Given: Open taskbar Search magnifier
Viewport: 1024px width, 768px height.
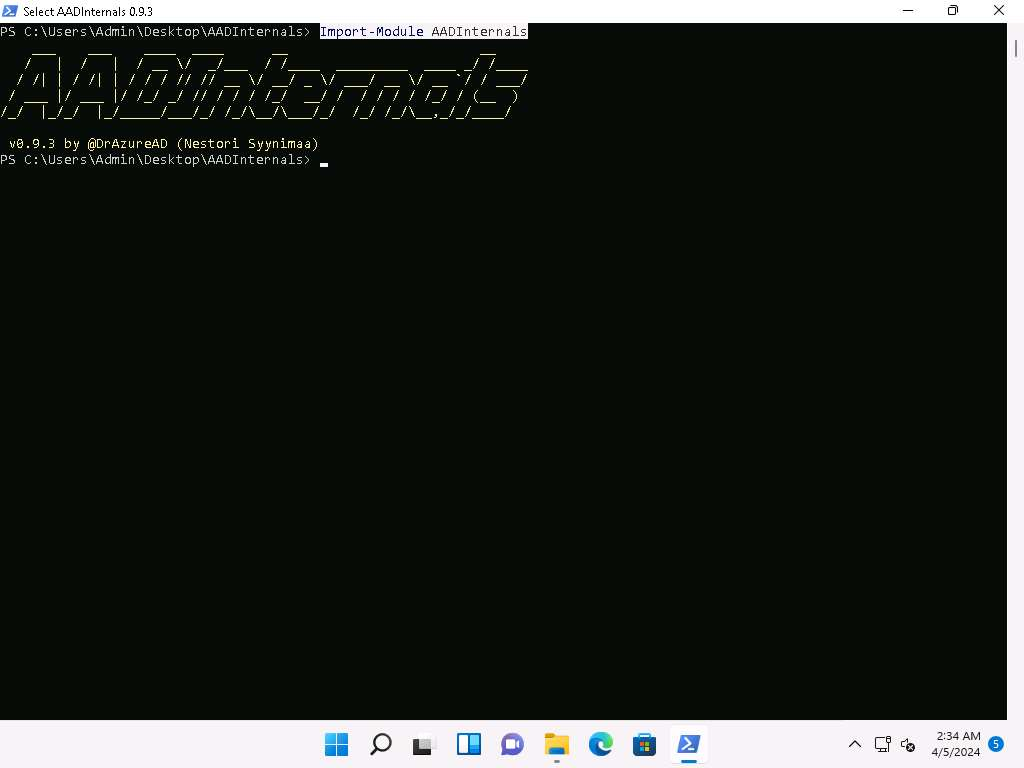Looking at the screenshot, I should tap(381, 744).
